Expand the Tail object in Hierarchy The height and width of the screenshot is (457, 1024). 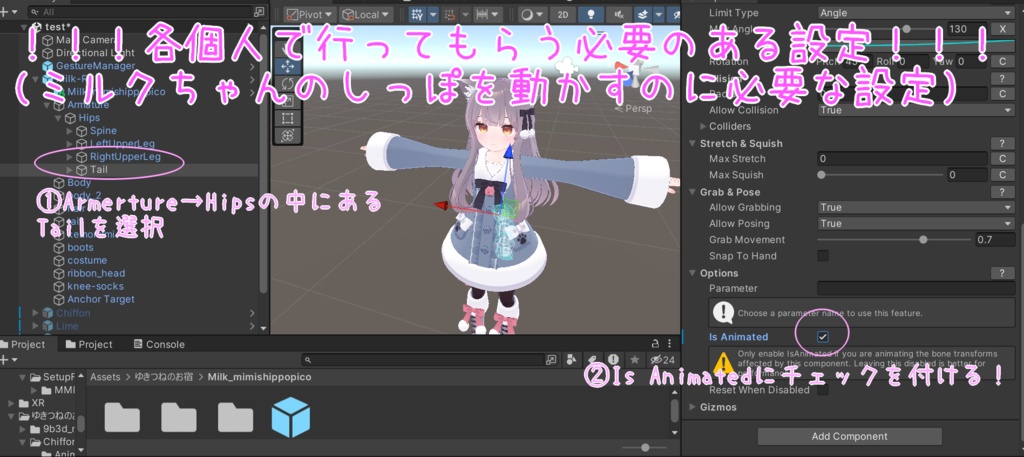click(x=70, y=170)
